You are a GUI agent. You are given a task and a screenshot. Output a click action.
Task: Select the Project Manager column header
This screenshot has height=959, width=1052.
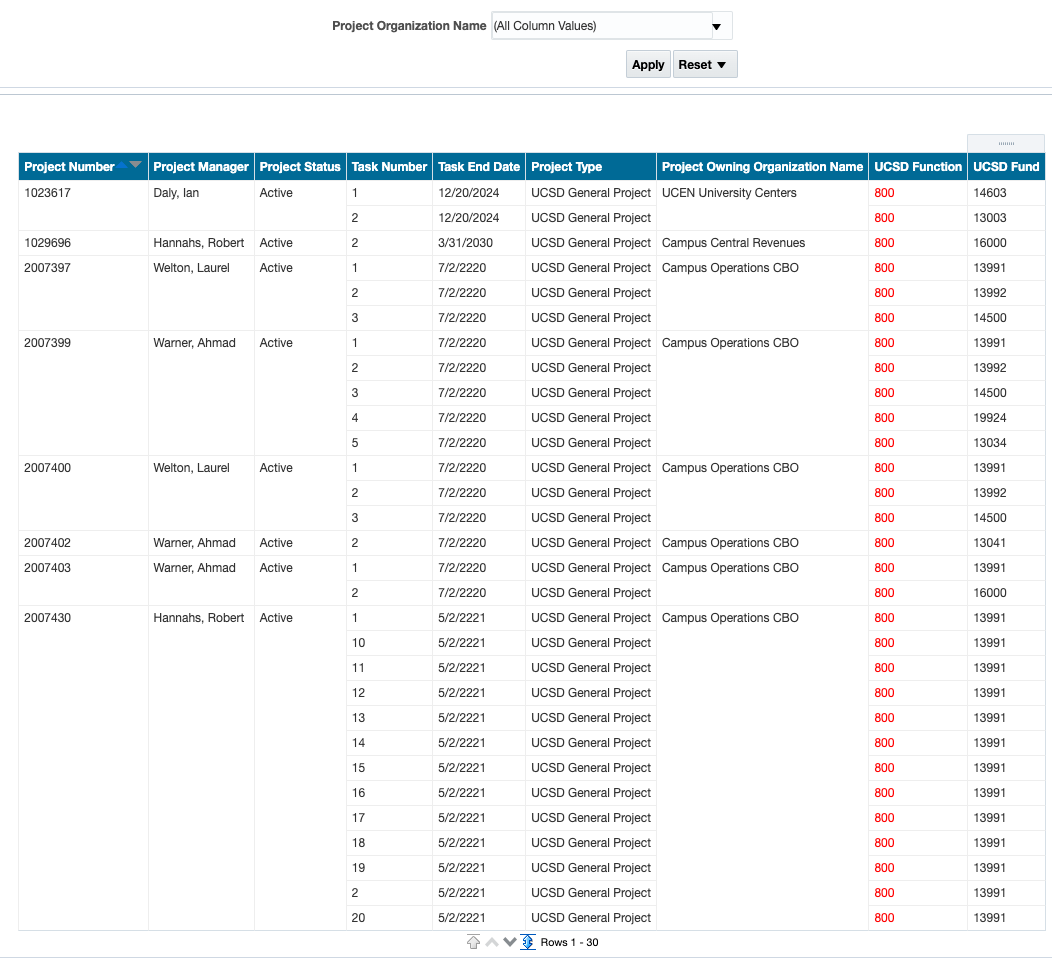click(x=201, y=167)
